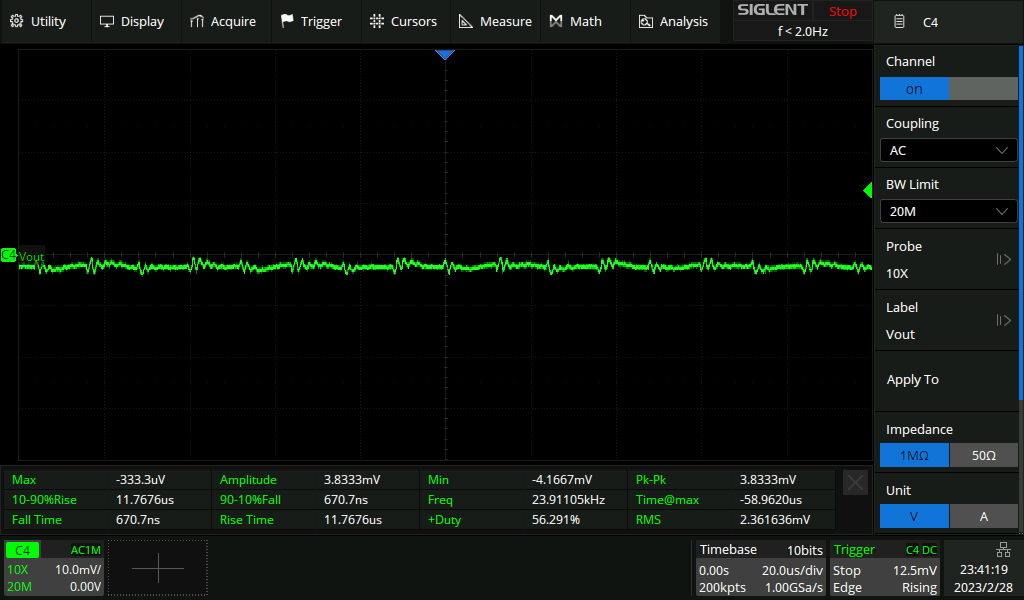Open the Trigger menu
The height and width of the screenshot is (600, 1024).
312,22
